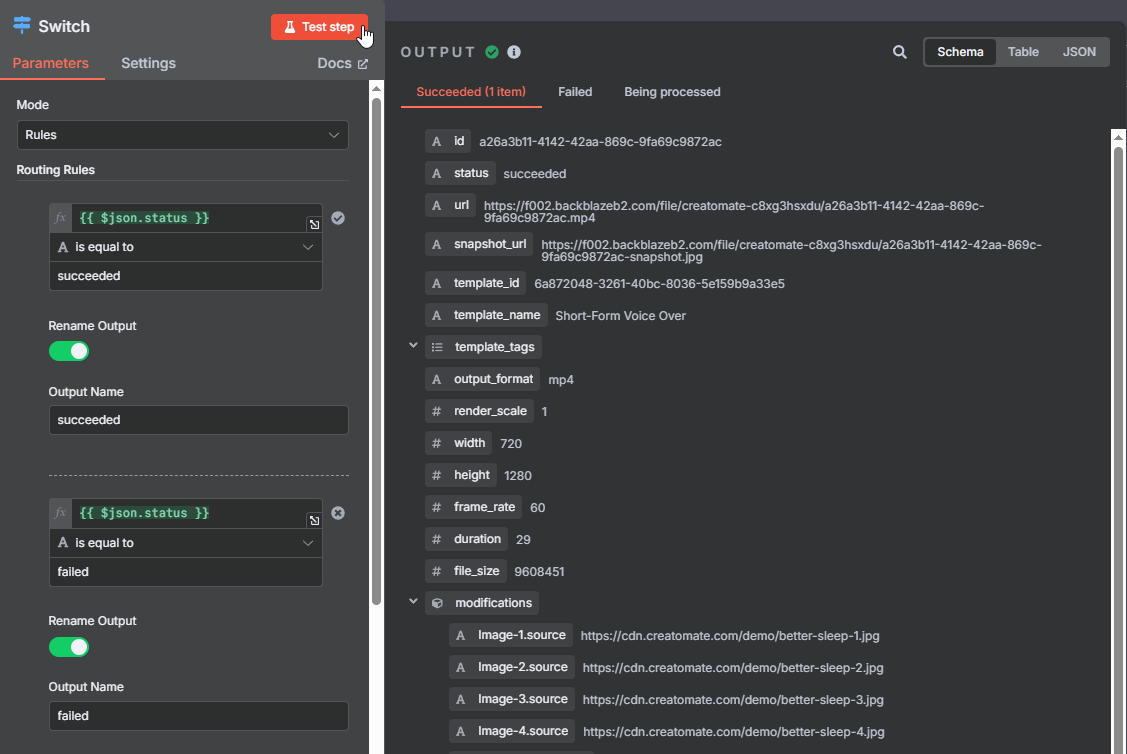1127x754 pixels.
Task: Click the Test step button
Action: 319,27
